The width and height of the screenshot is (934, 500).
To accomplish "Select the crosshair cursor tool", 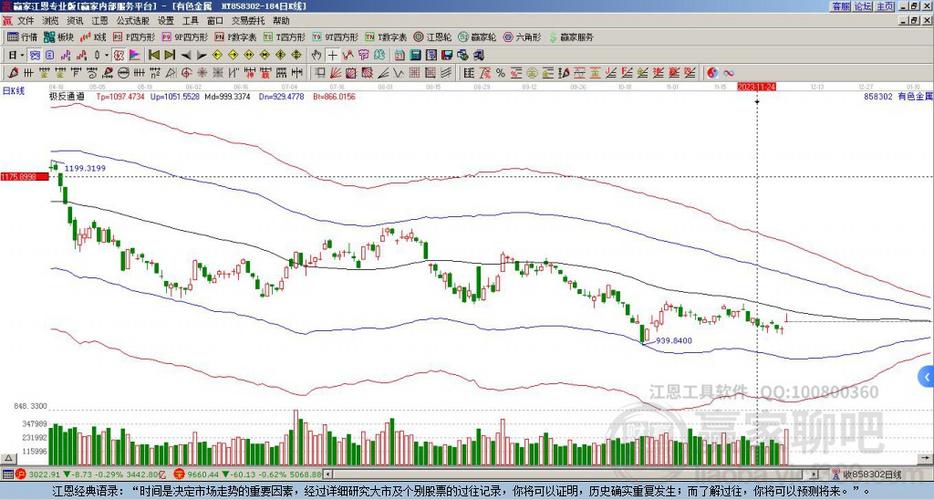I will 332,55.
